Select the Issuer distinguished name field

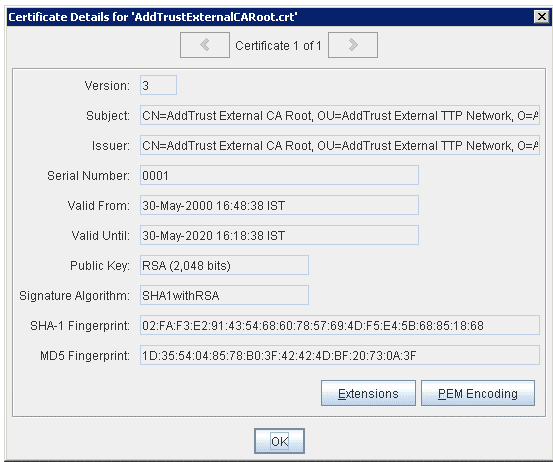[340, 145]
